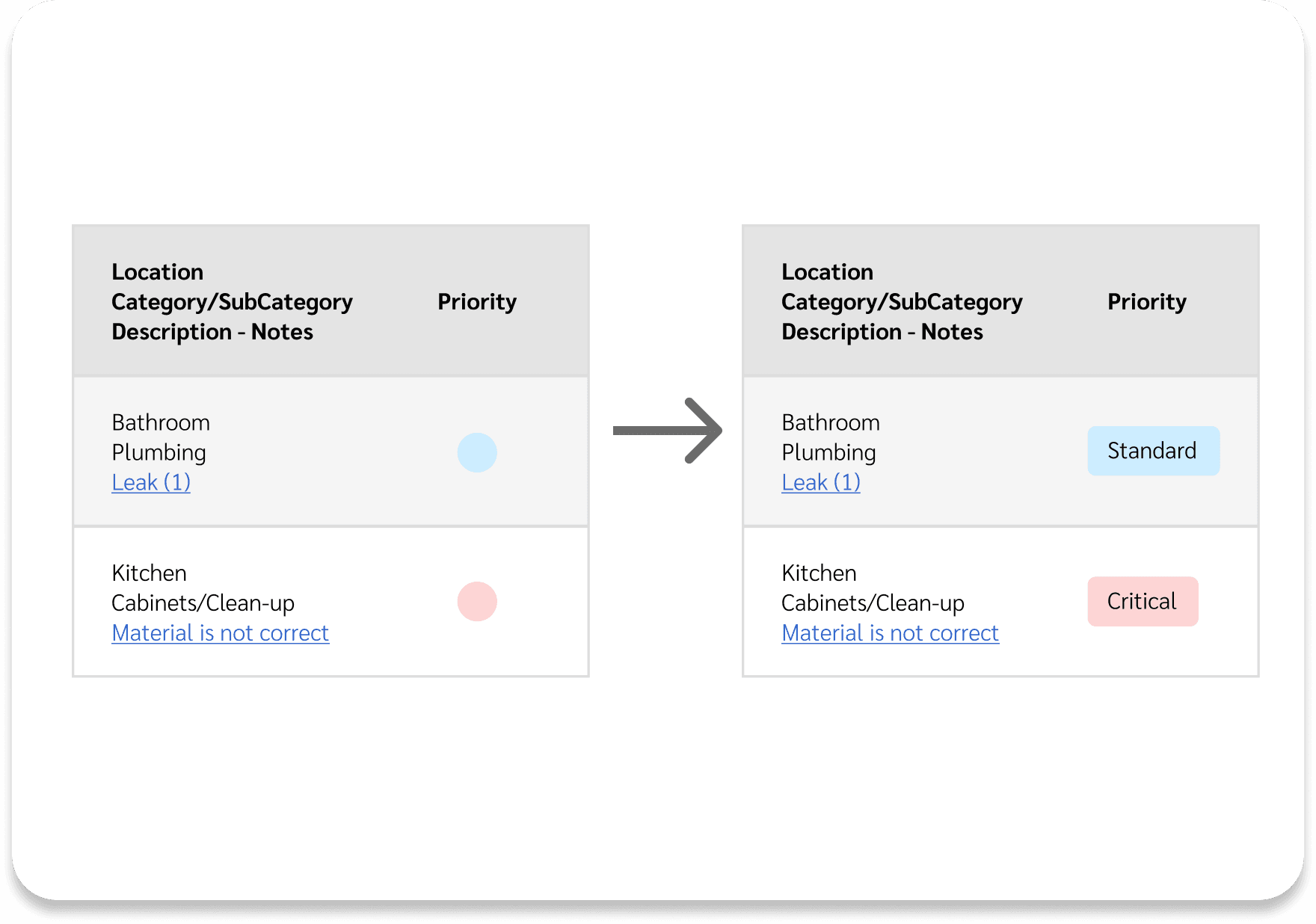This screenshot has width=1316, height=924.
Task: Click Cabinets/Clean-up text in the Critical badge row
Action: [x=873, y=603]
